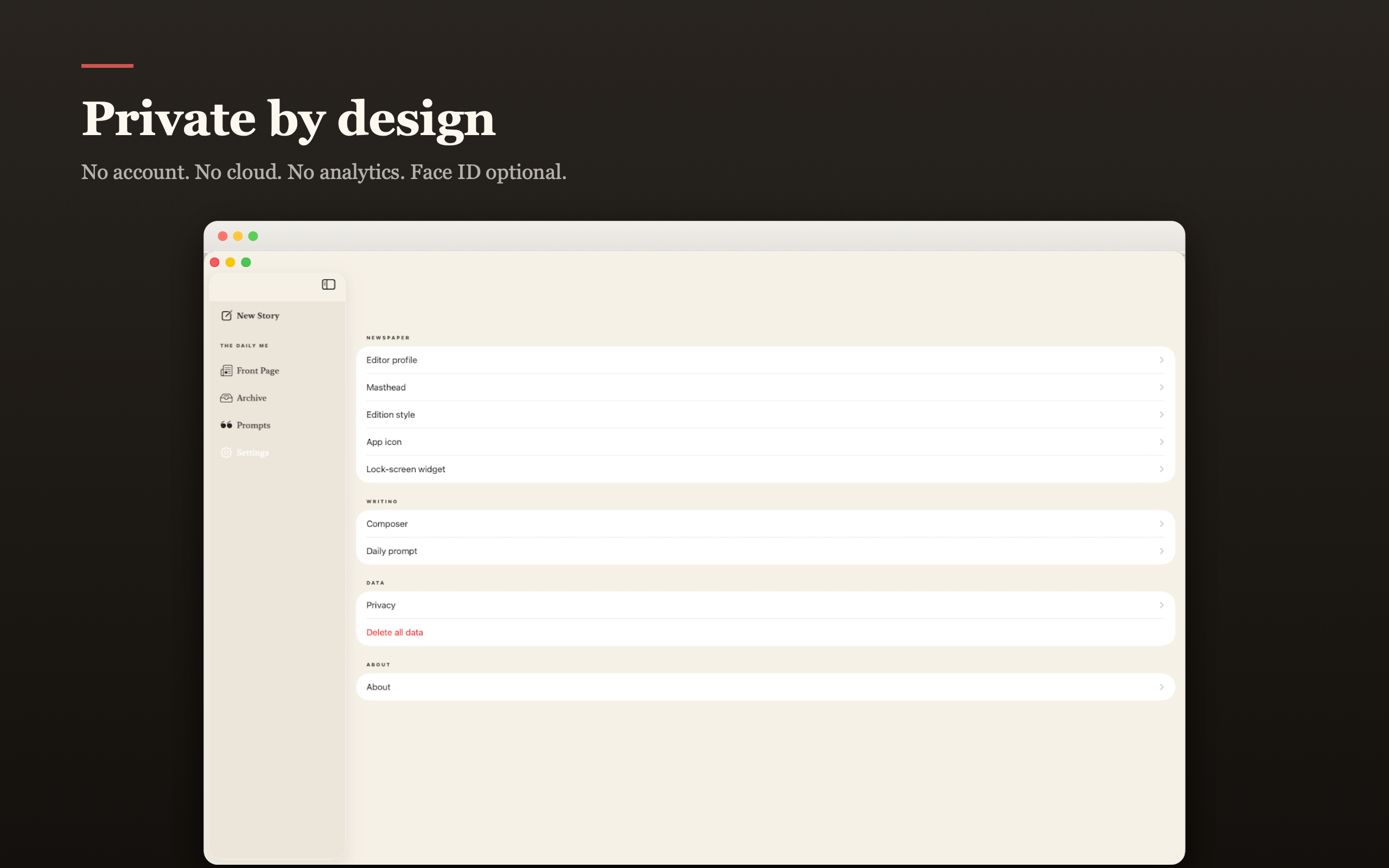Open the Masthead setting
1389x868 pixels.
pos(765,387)
